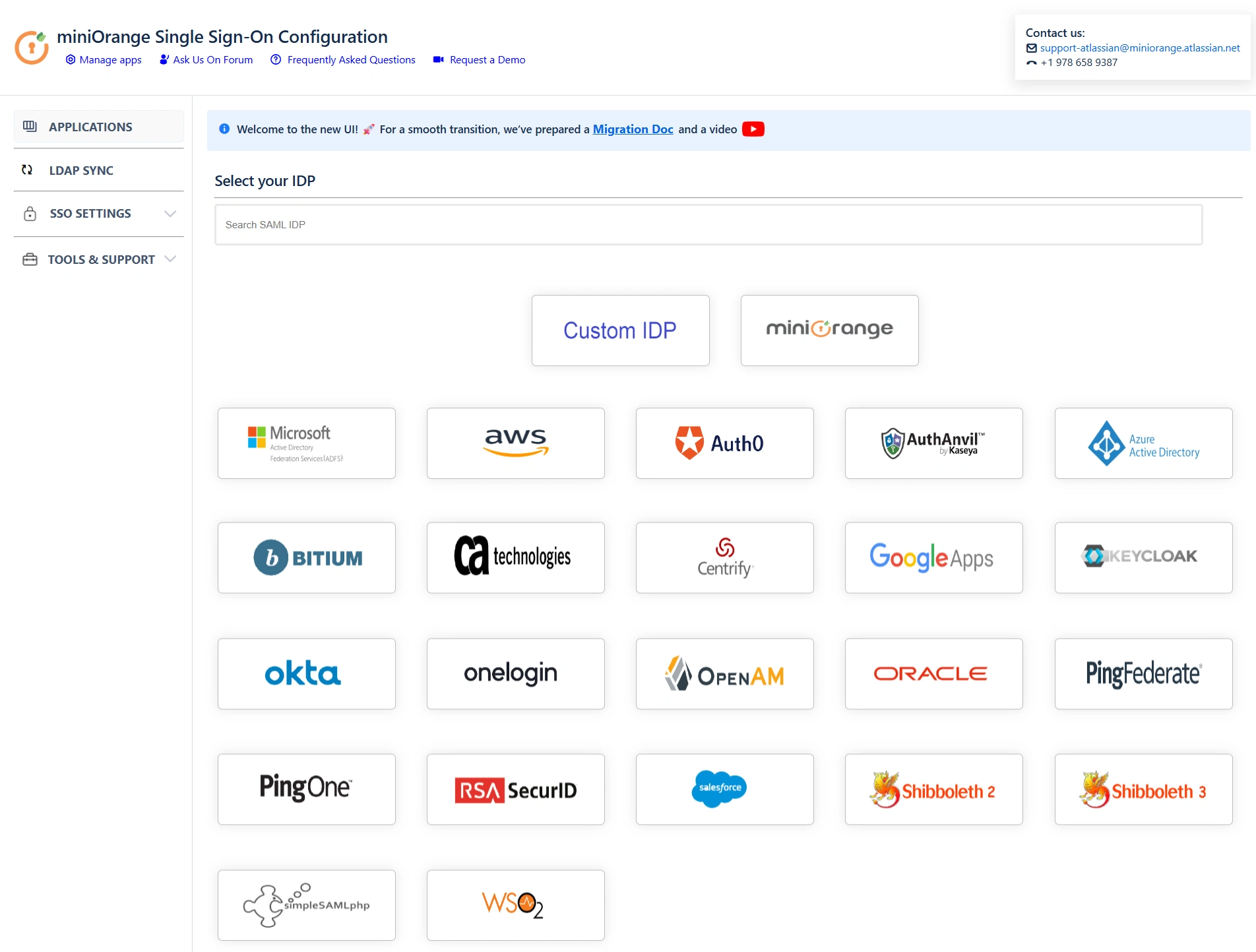The image size is (1256, 952).
Task: Click the Custom IDP button
Action: click(x=620, y=331)
